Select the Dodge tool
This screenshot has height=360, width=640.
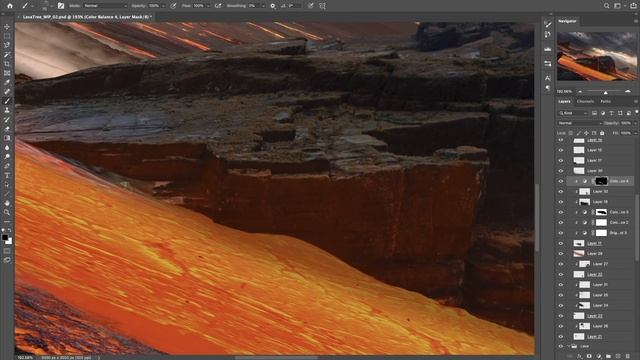point(7,157)
